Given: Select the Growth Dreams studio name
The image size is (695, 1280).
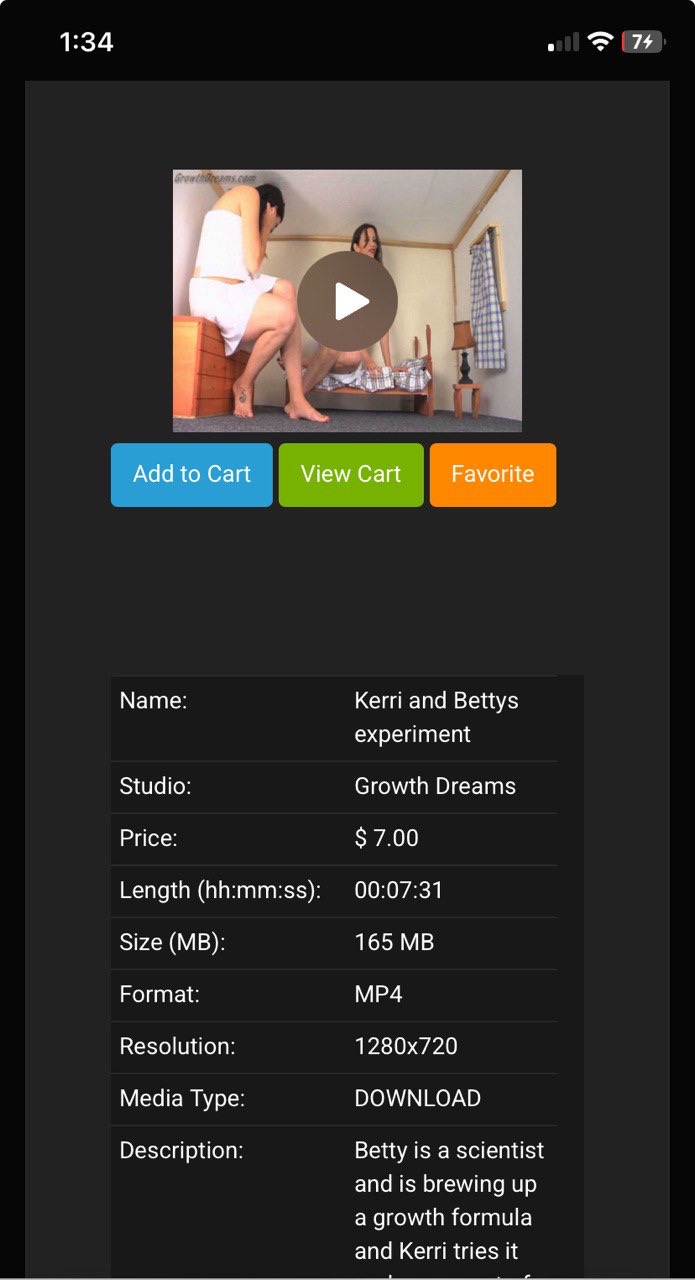Looking at the screenshot, I should [435, 786].
